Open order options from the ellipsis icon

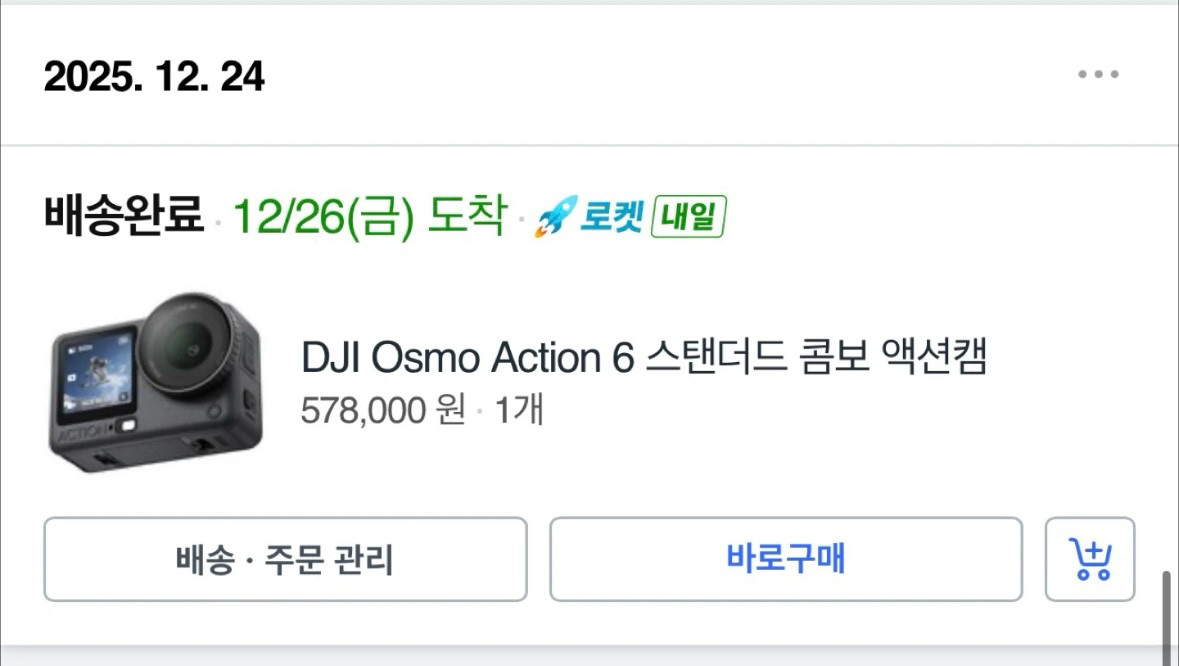[1099, 73]
